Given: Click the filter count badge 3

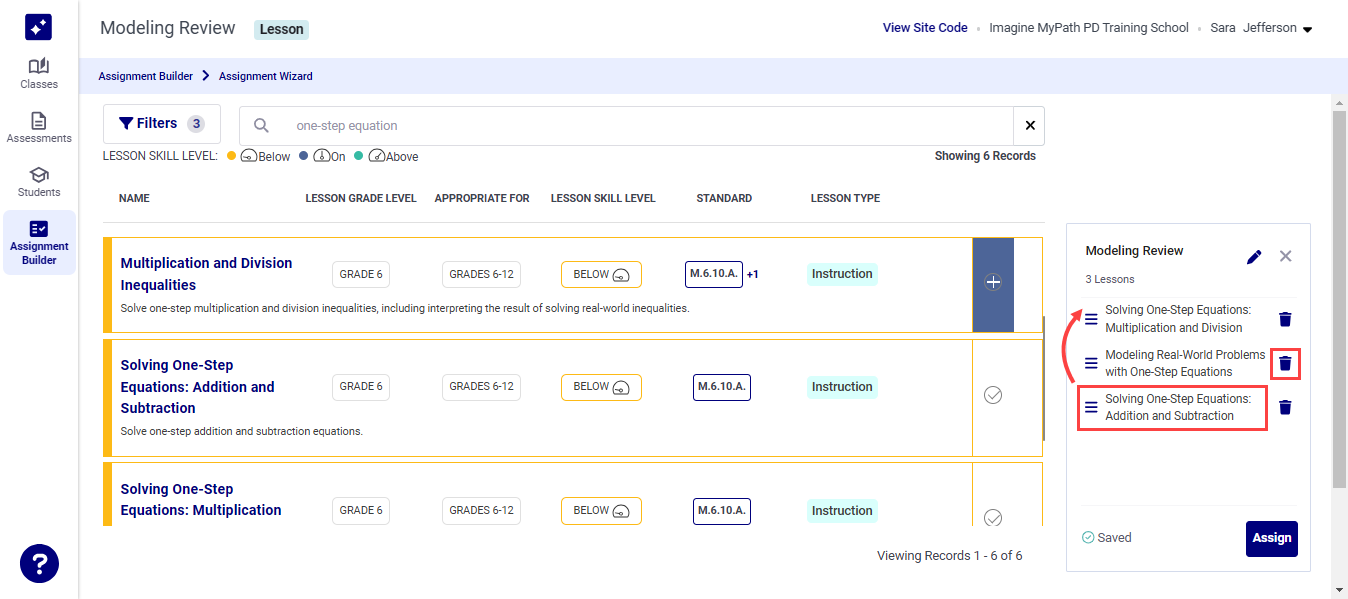Looking at the screenshot, I should tap(196, 124).
